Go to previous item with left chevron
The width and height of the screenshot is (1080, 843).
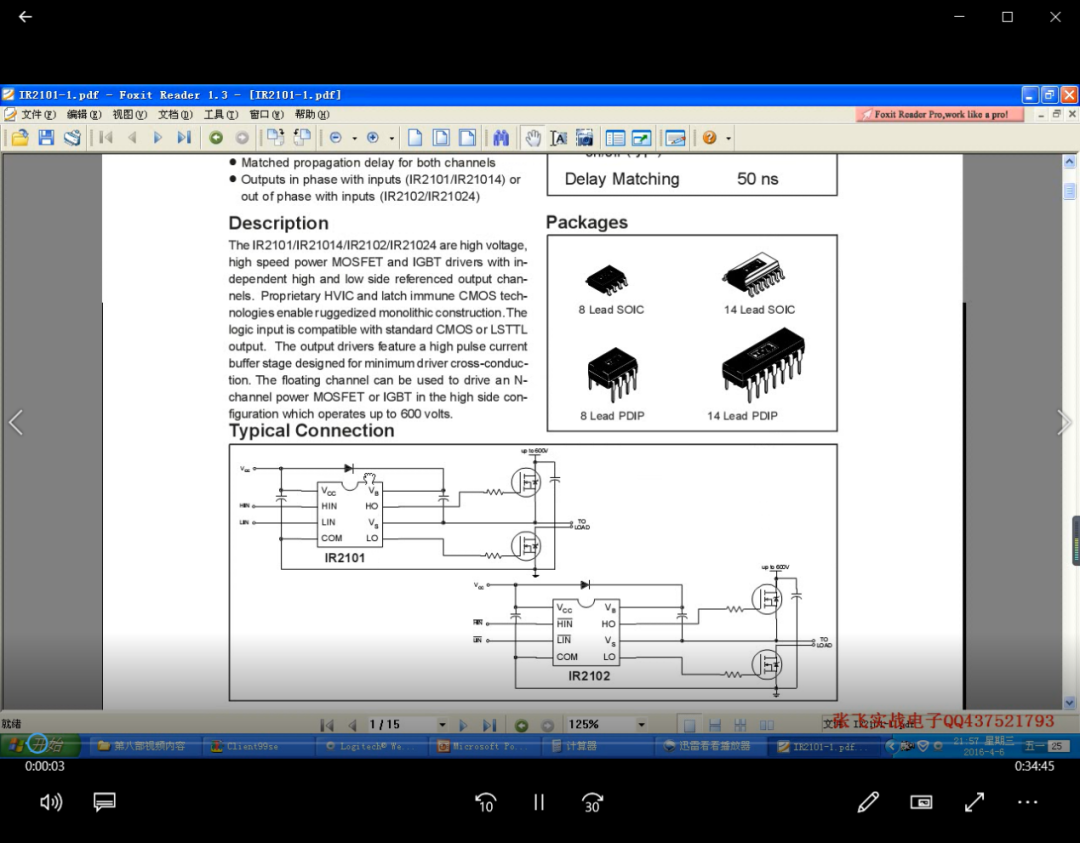click(16, 422)
